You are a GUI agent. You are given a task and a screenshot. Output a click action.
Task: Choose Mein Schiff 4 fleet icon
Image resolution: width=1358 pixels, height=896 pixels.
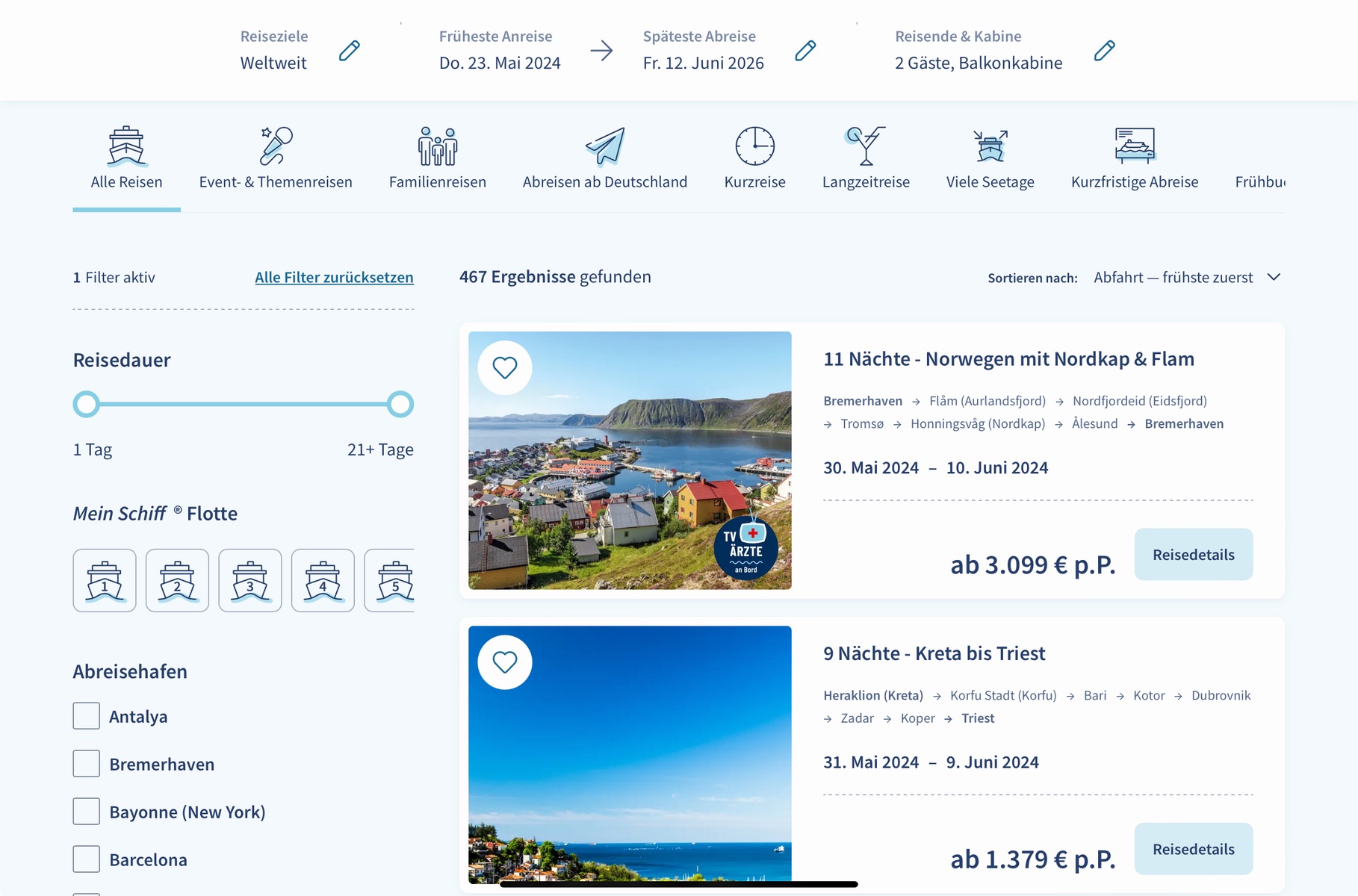(323, 581)
